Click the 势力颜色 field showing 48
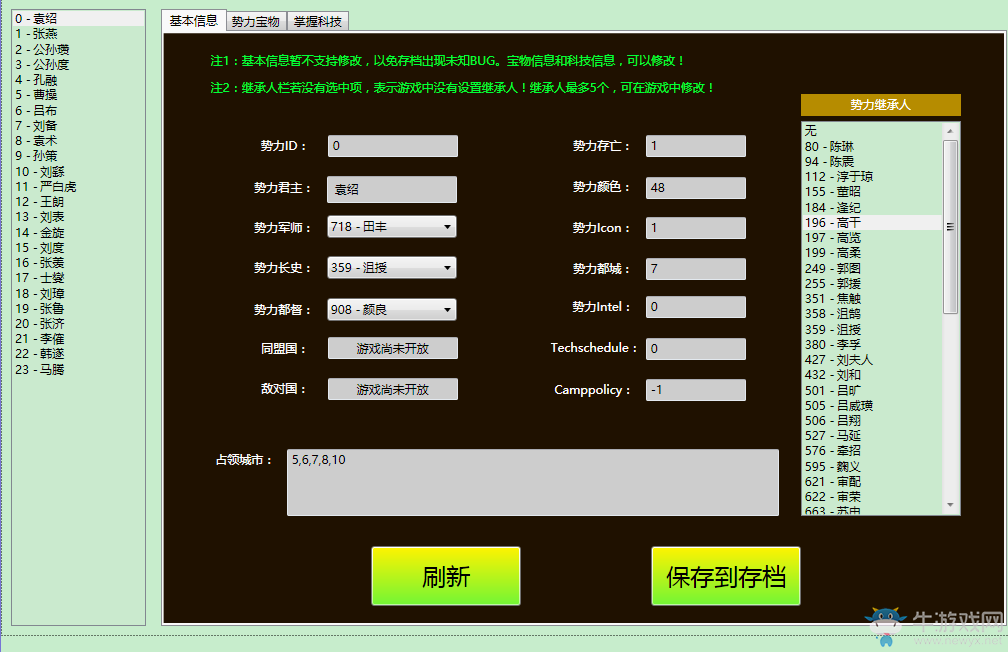The width and height of the screenshot is (1008, 652). coord(696,188)
